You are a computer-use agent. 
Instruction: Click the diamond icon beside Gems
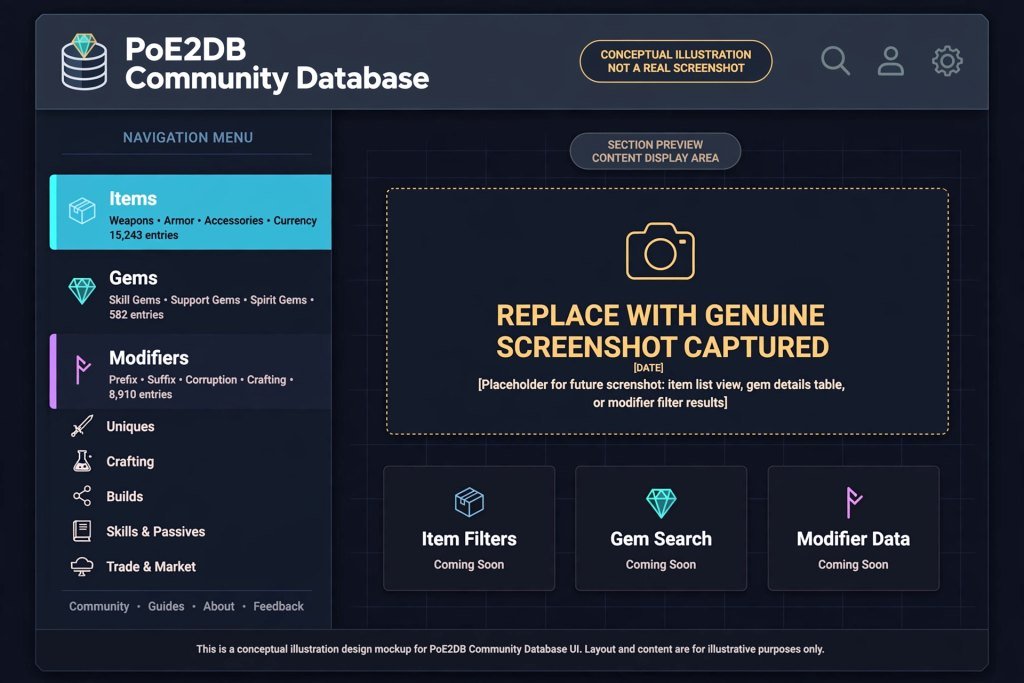click(82, 291)
